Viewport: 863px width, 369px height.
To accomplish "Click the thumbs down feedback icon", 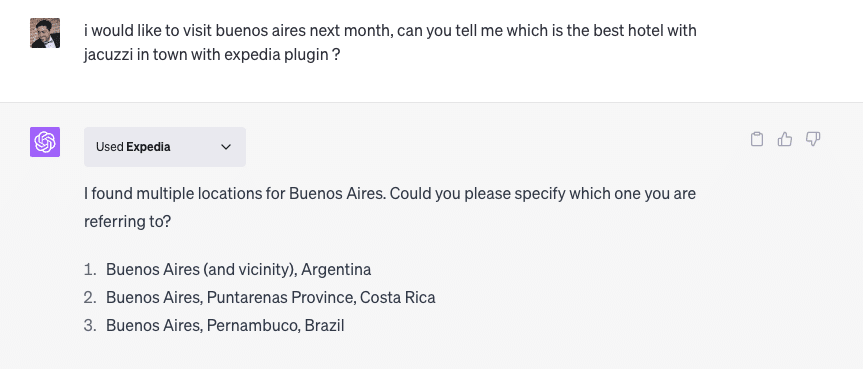I will (813, 139).
